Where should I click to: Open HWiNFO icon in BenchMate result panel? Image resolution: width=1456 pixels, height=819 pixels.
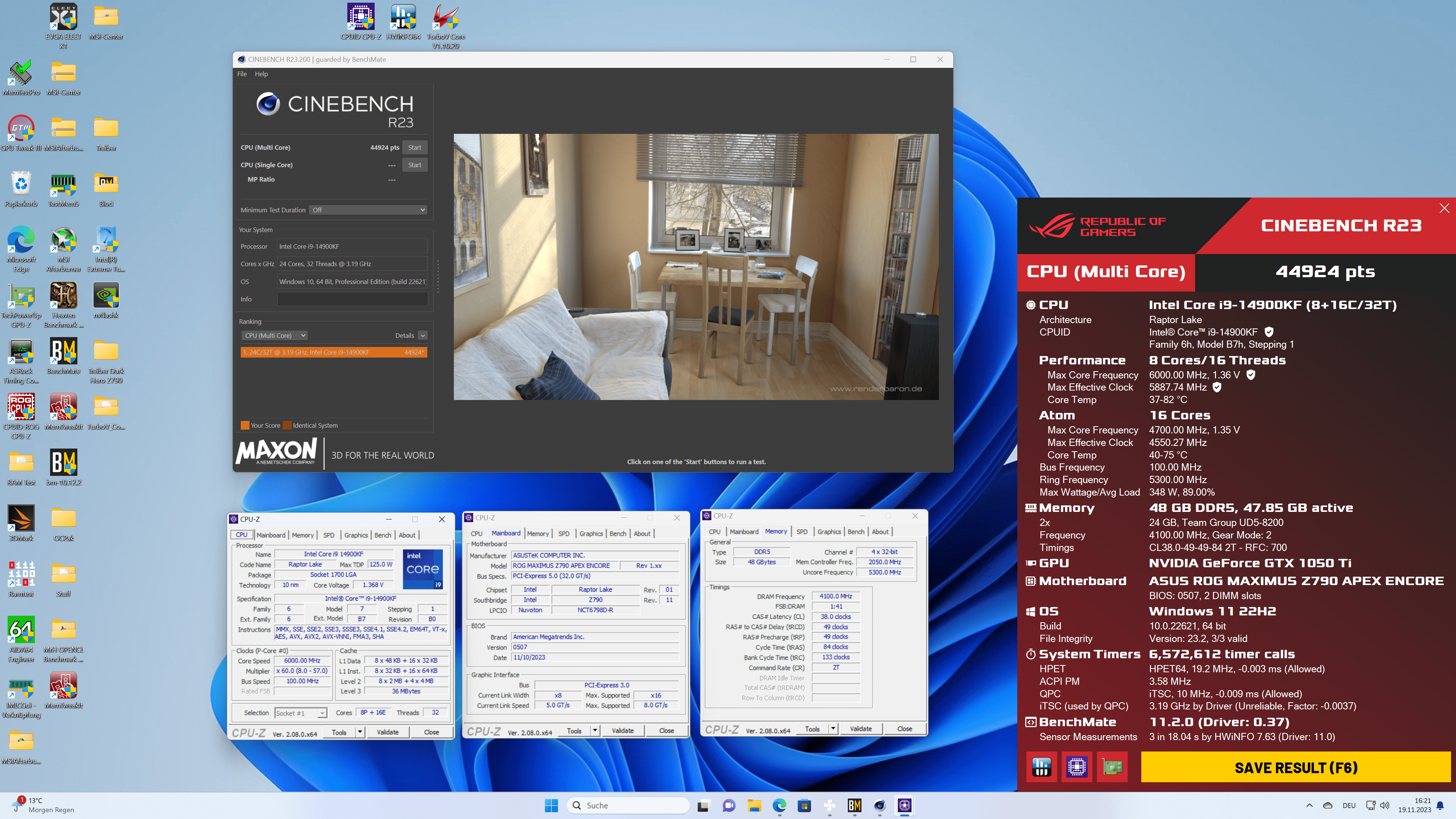1041,767
